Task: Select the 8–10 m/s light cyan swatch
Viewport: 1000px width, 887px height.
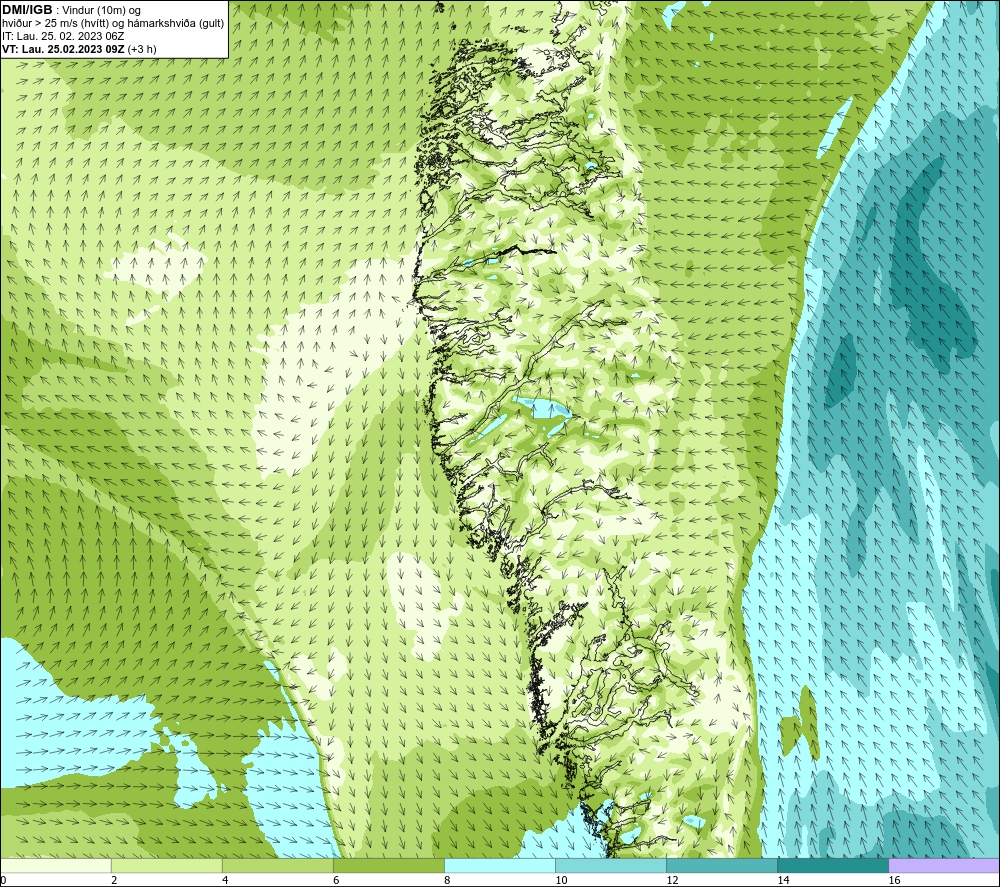Action: pyautogui.click(x=500, y=865)
